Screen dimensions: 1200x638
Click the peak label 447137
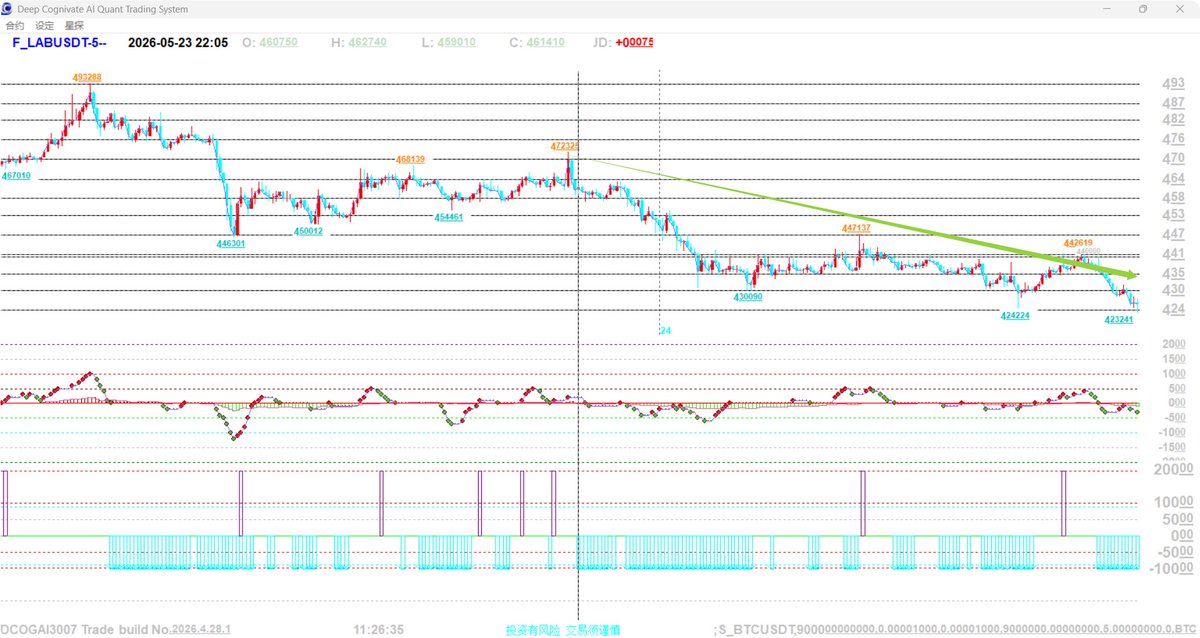point(856,228)
